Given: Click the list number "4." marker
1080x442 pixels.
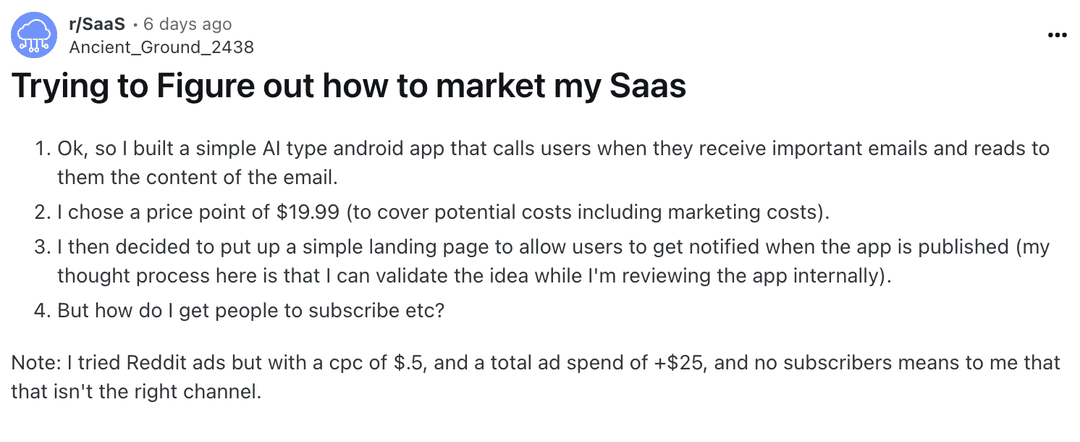Looking at the screenshot, I should point(43,310).
